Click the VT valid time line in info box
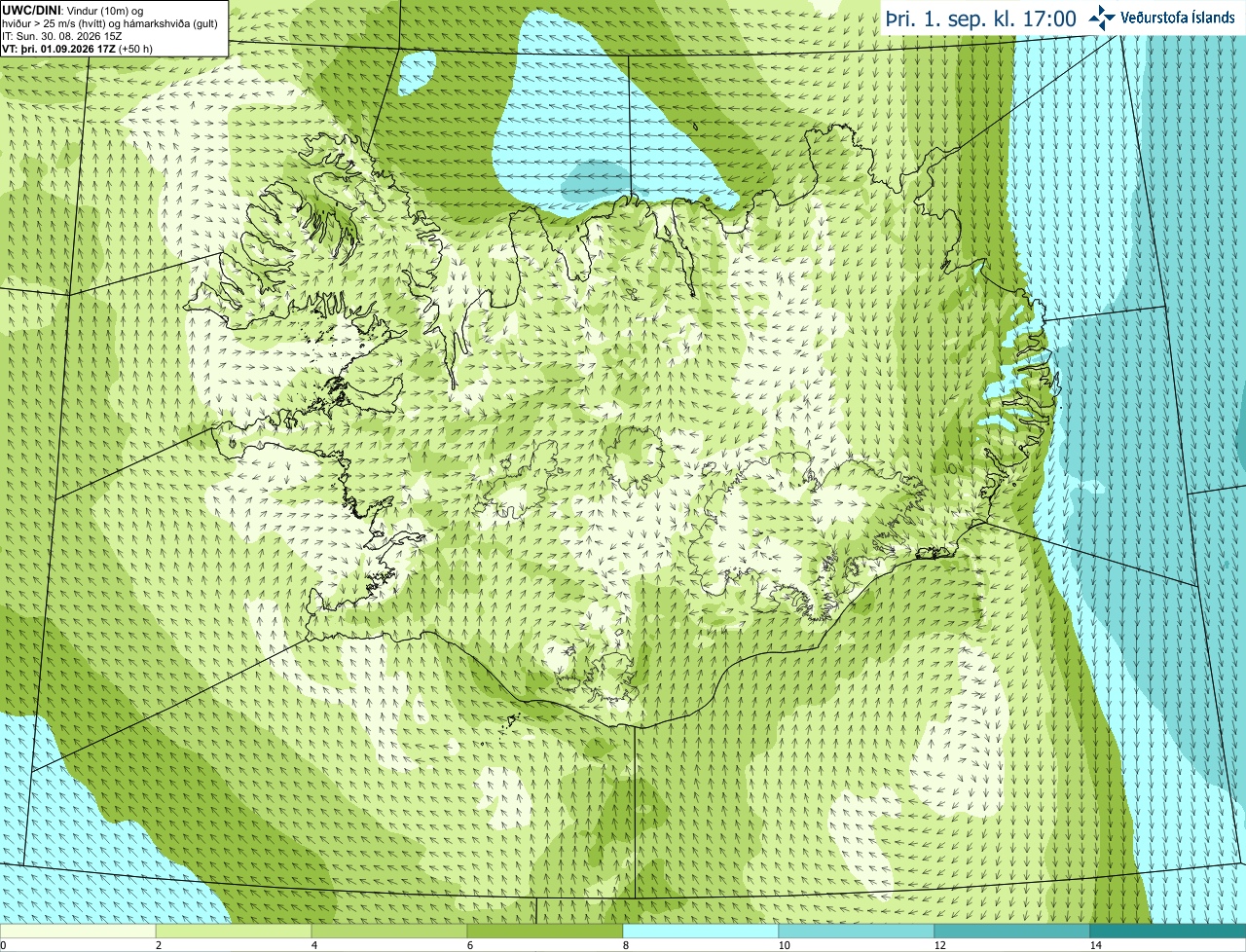 (78, 49)
